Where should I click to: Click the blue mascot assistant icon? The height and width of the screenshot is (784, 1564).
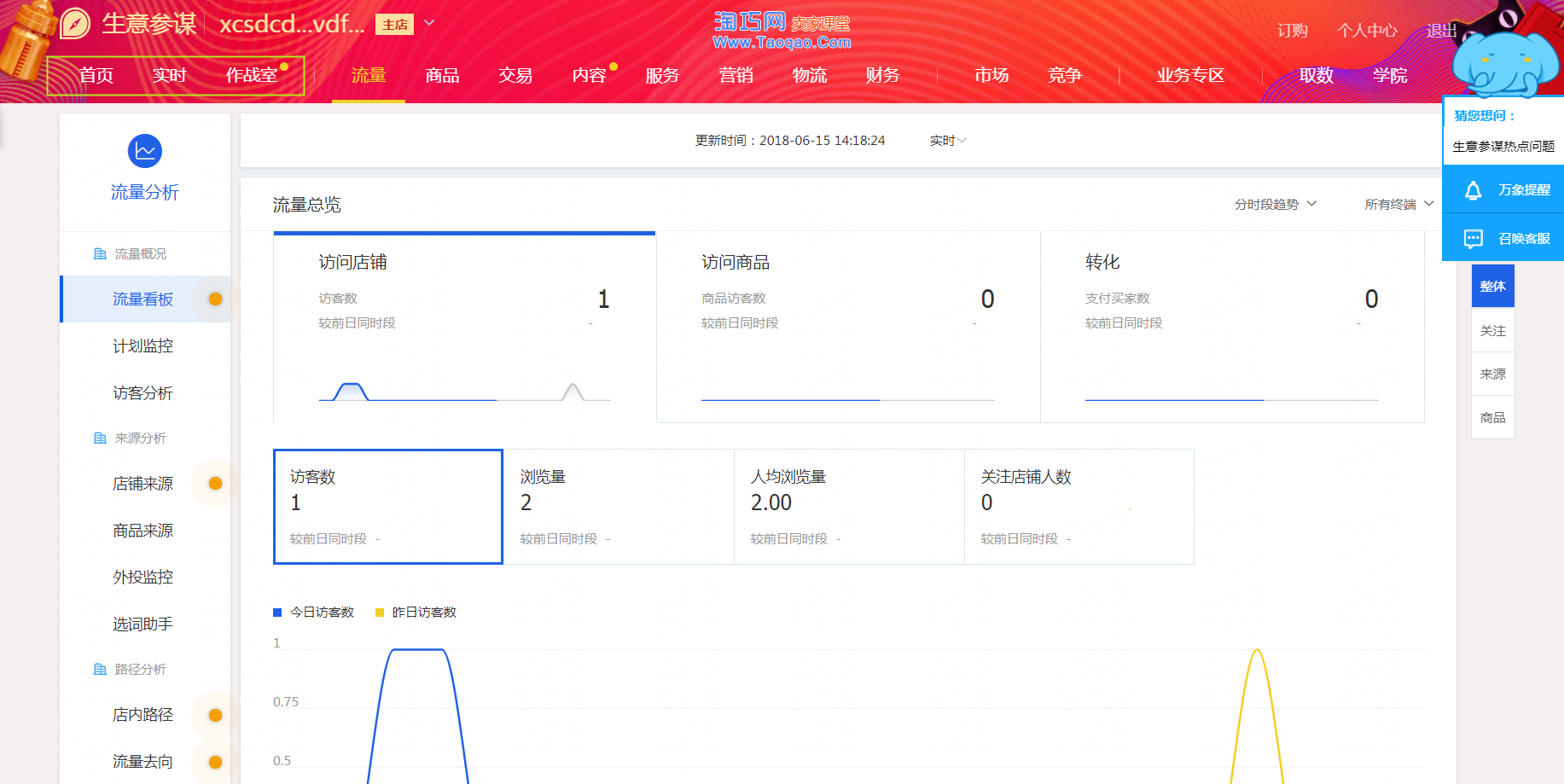point(1506,64)
